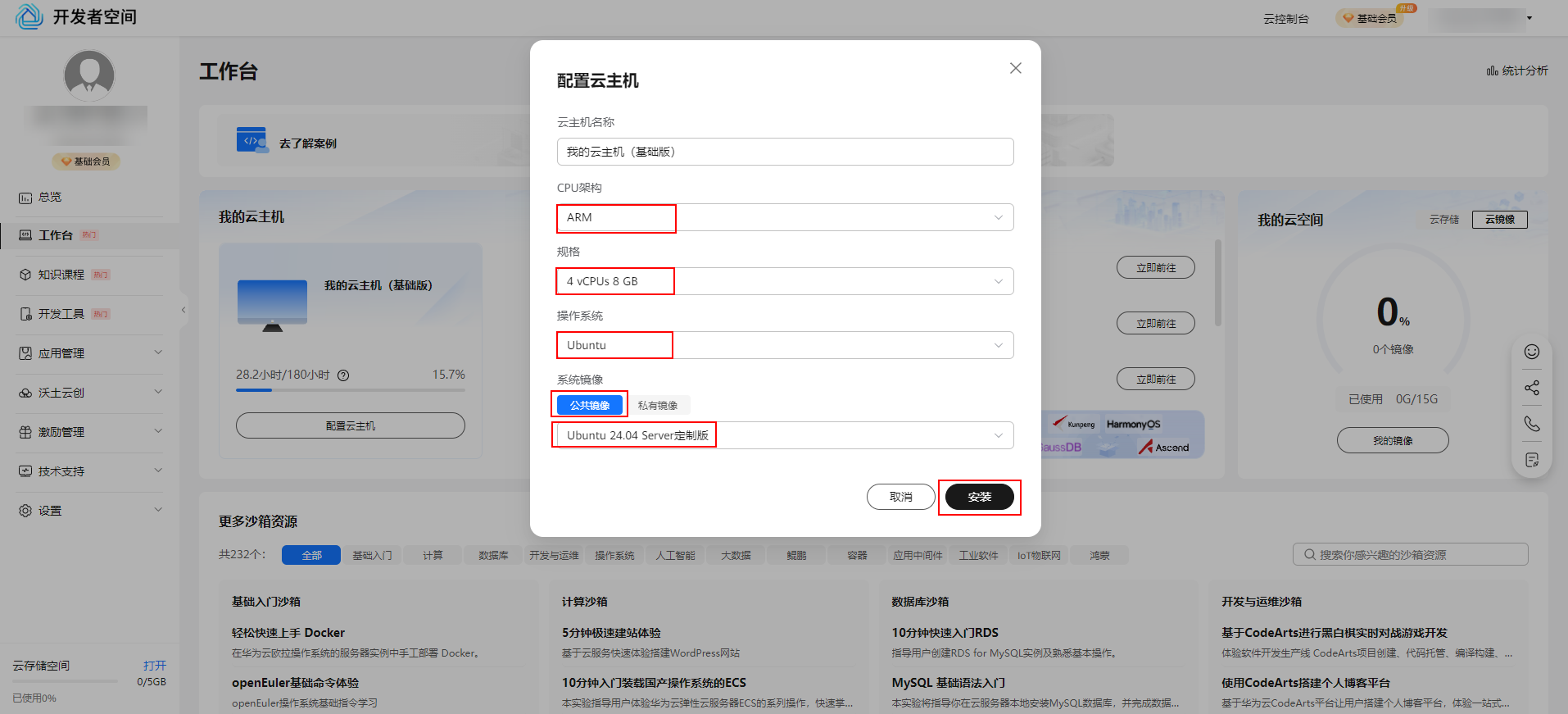Viewport: 1568px width, 714px height.
Task: Select the 私有镜像 image option
Action: (658, 405)
